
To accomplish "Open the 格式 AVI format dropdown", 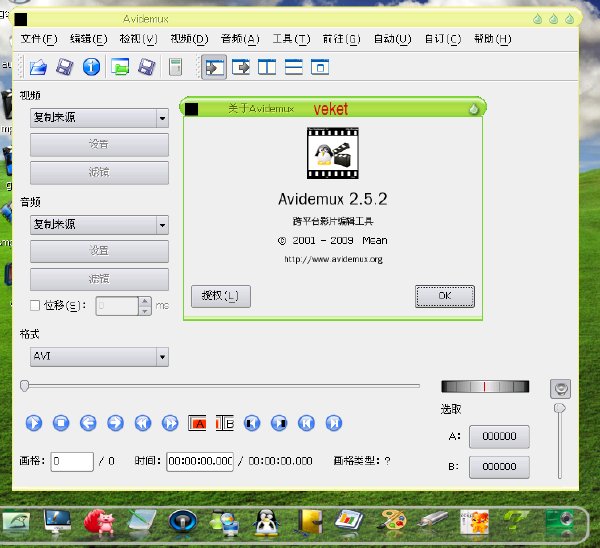I will tap(99, 357).
